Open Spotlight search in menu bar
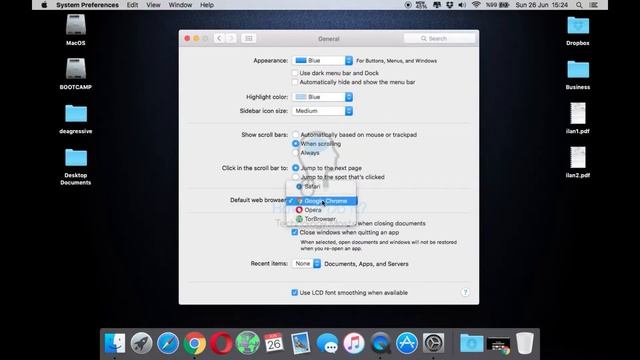 point(579,5)
